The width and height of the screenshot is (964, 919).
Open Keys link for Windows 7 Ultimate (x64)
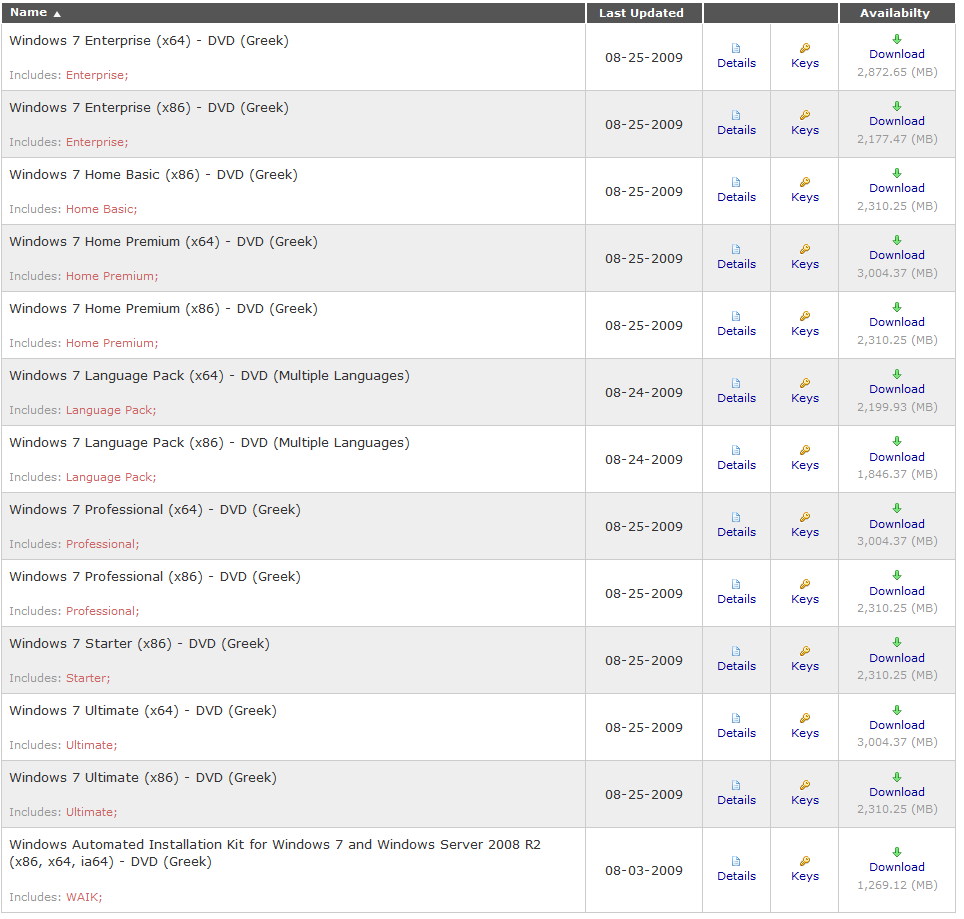point(805,733)
